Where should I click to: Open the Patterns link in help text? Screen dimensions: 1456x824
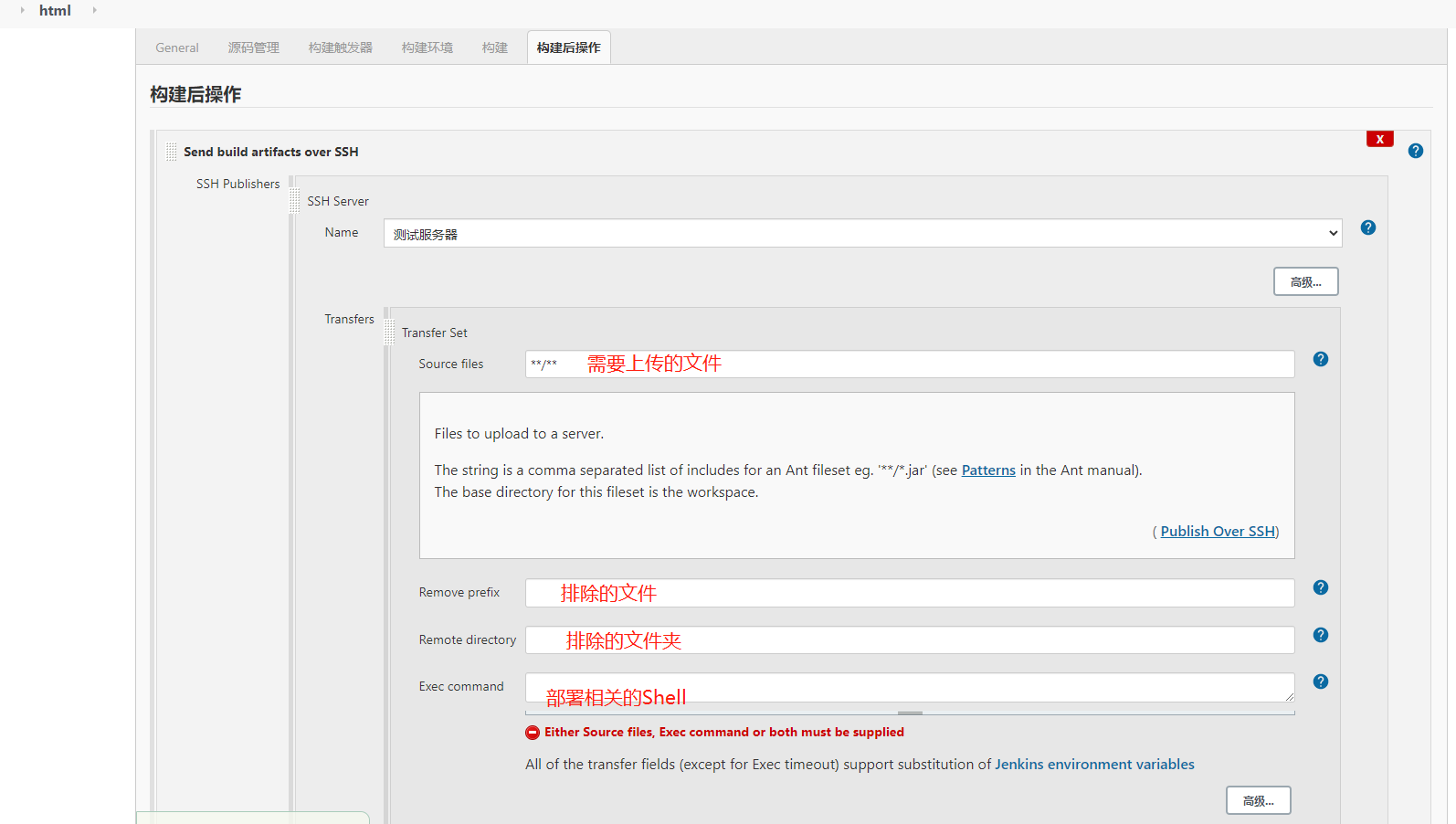click(x=988, y=470)
